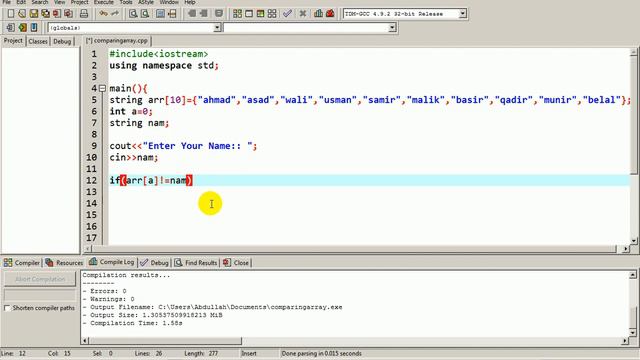Viewport: 640px width, 360px height.
Task: Open the Execute menu
Action: (104, 2)
